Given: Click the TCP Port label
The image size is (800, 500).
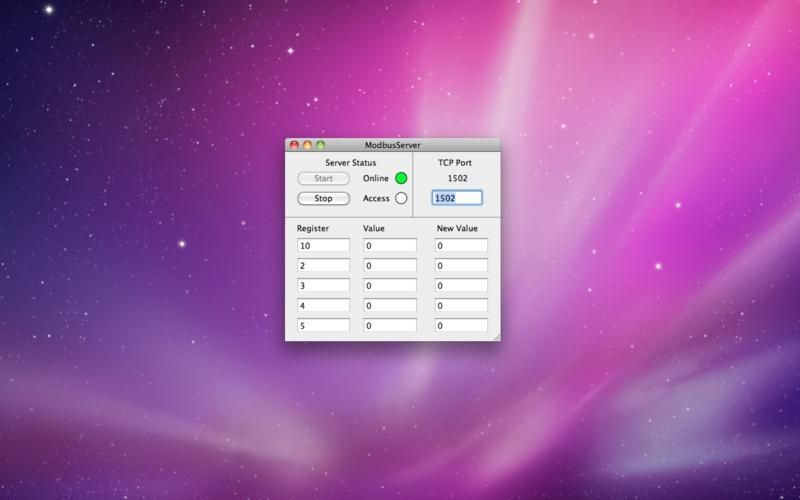Looking at the screenshot, I should (455, 163).
